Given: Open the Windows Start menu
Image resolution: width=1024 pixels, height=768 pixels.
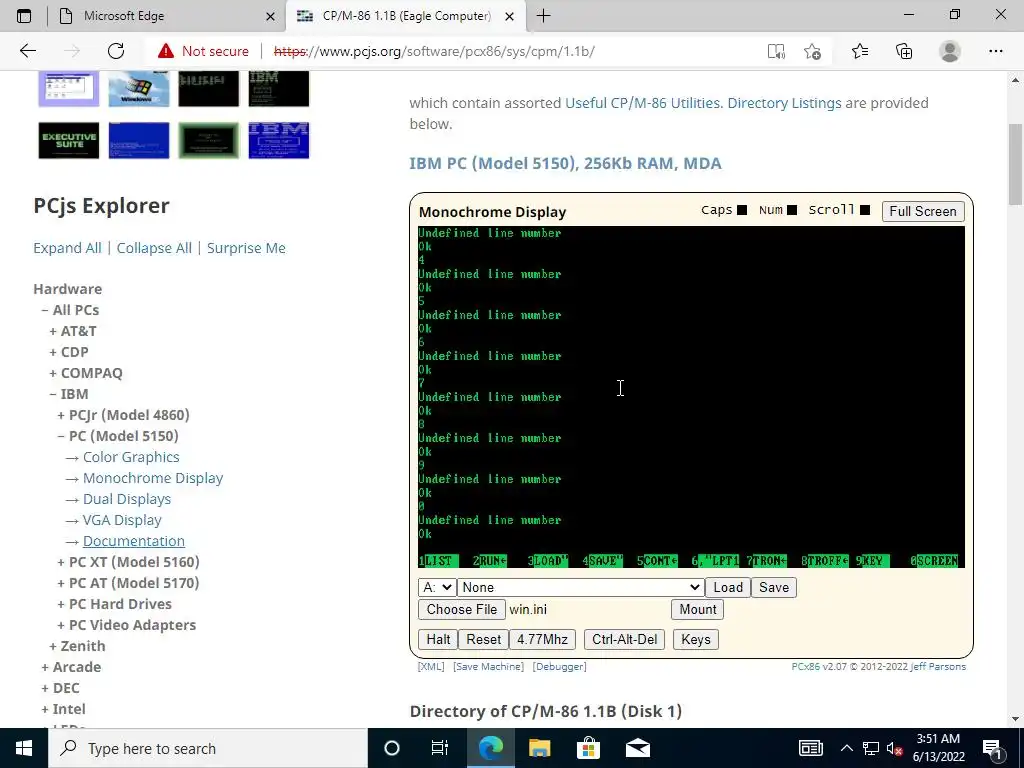Looking at the screenshot, I should pyautogui.click(x=24, y=748).
